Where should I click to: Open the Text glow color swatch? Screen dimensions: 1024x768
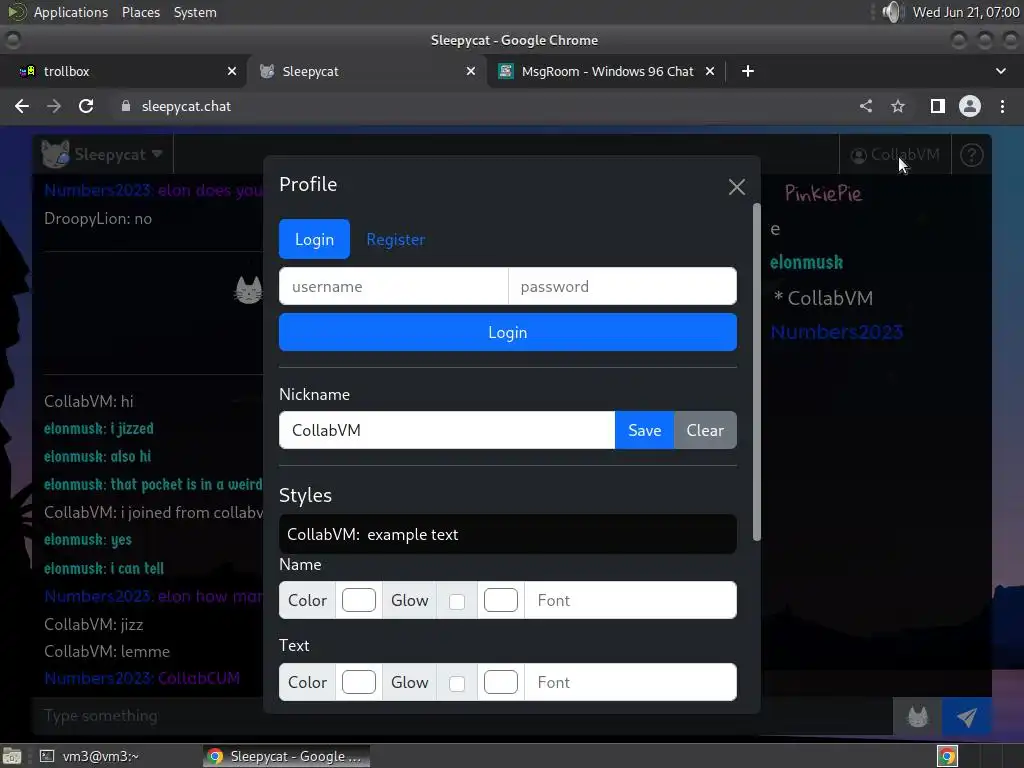500,682
